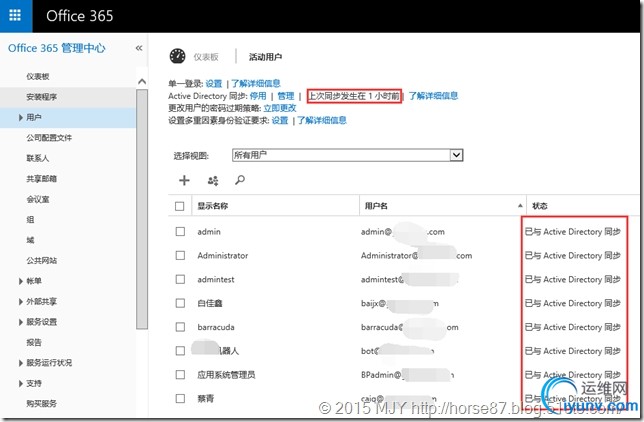Click 设置 link for multi-factor authentication
Image resolution: width=644 pixels, height=422 pixels.
click(x=280, y=120)
